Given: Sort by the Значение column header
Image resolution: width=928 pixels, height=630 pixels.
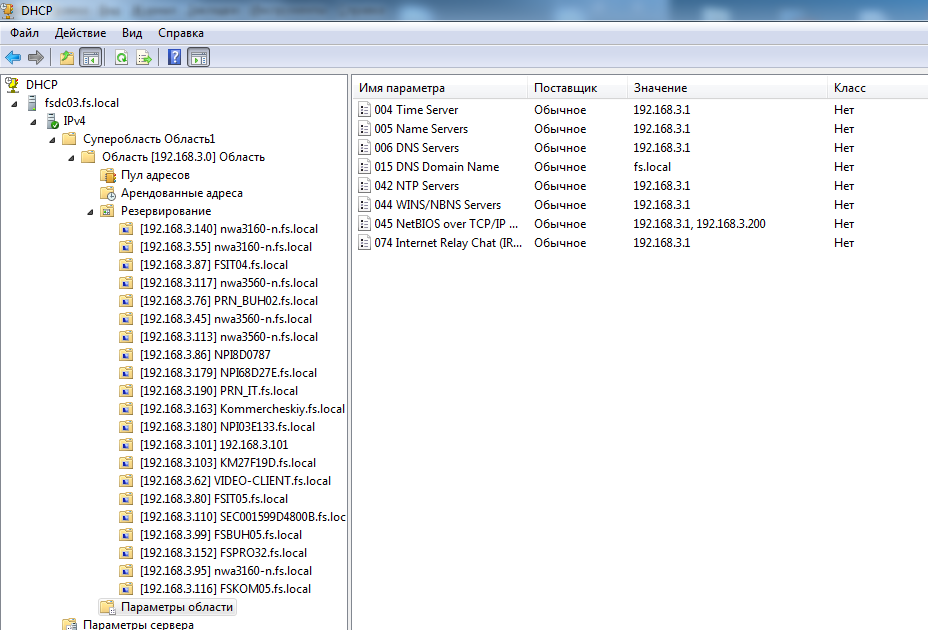Looking at the screenshot, I should [x=727, y=88].
